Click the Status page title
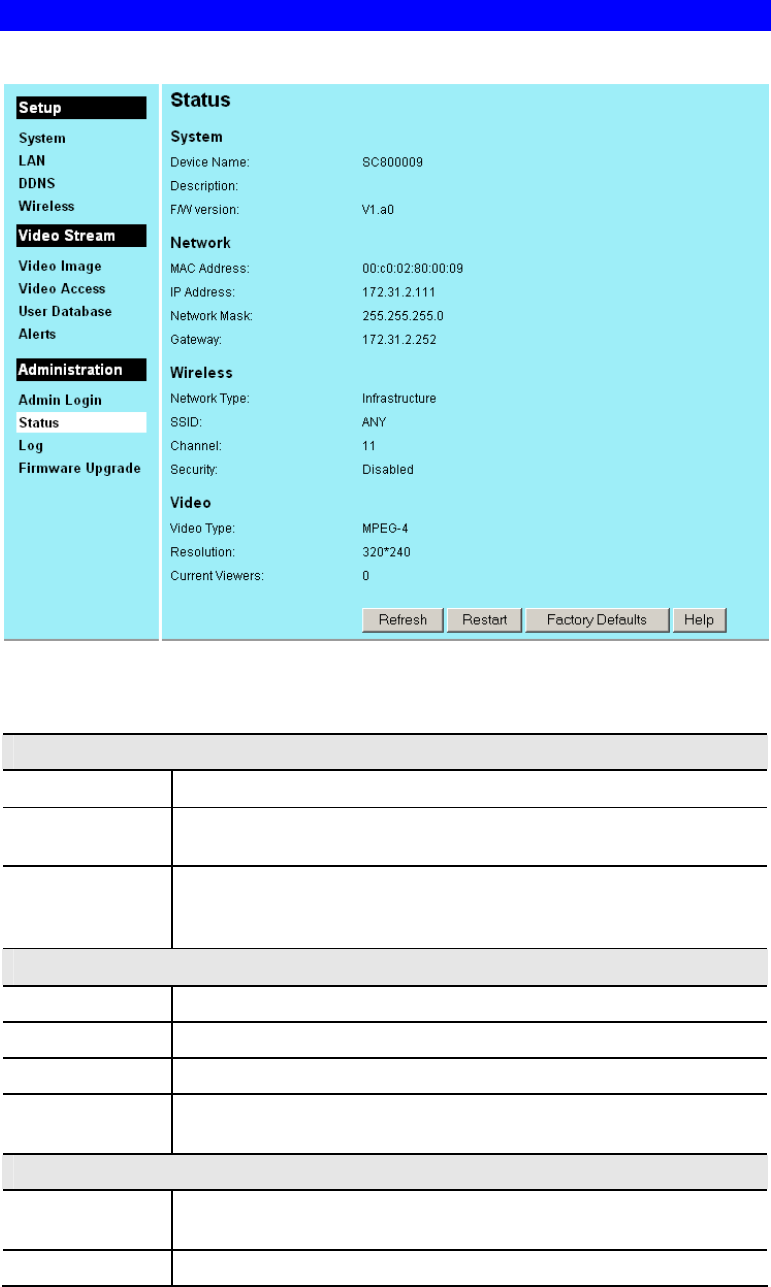This screenshot has width=771, height=1287. click(200, 100)
